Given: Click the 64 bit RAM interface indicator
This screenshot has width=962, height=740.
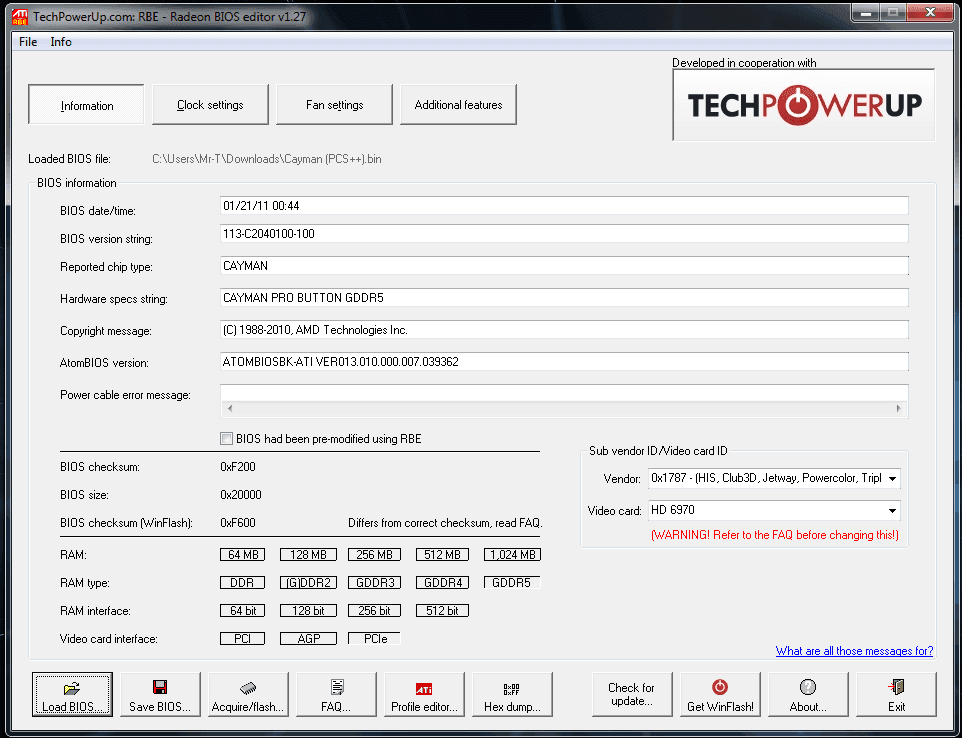Looking at the screenshot, I should [x=242, y=611].
